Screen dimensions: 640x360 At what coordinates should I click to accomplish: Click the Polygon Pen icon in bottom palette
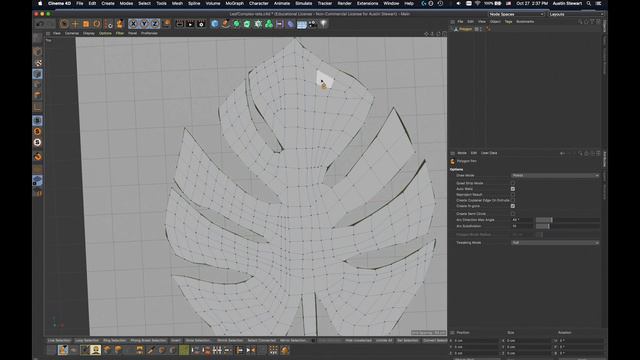click(x=63, y=350)
